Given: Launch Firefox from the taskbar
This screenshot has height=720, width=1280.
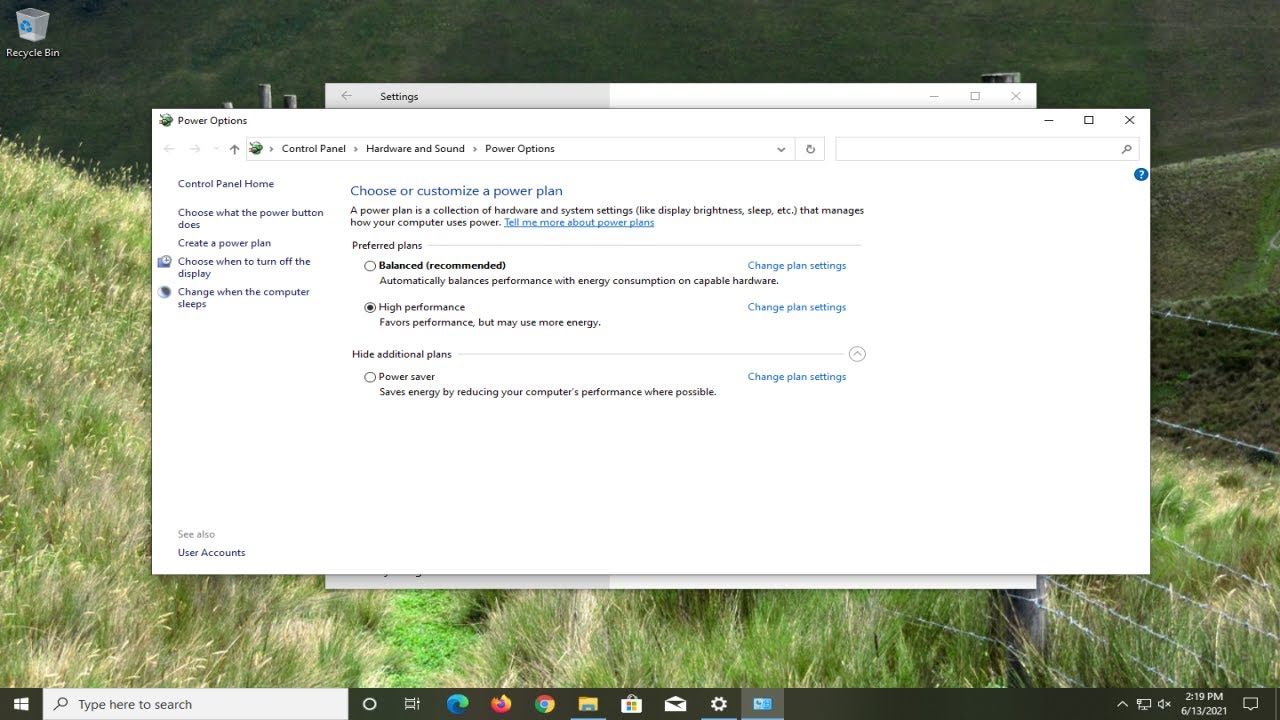Looking at the screenshot, I should click(x=501, y=704).
